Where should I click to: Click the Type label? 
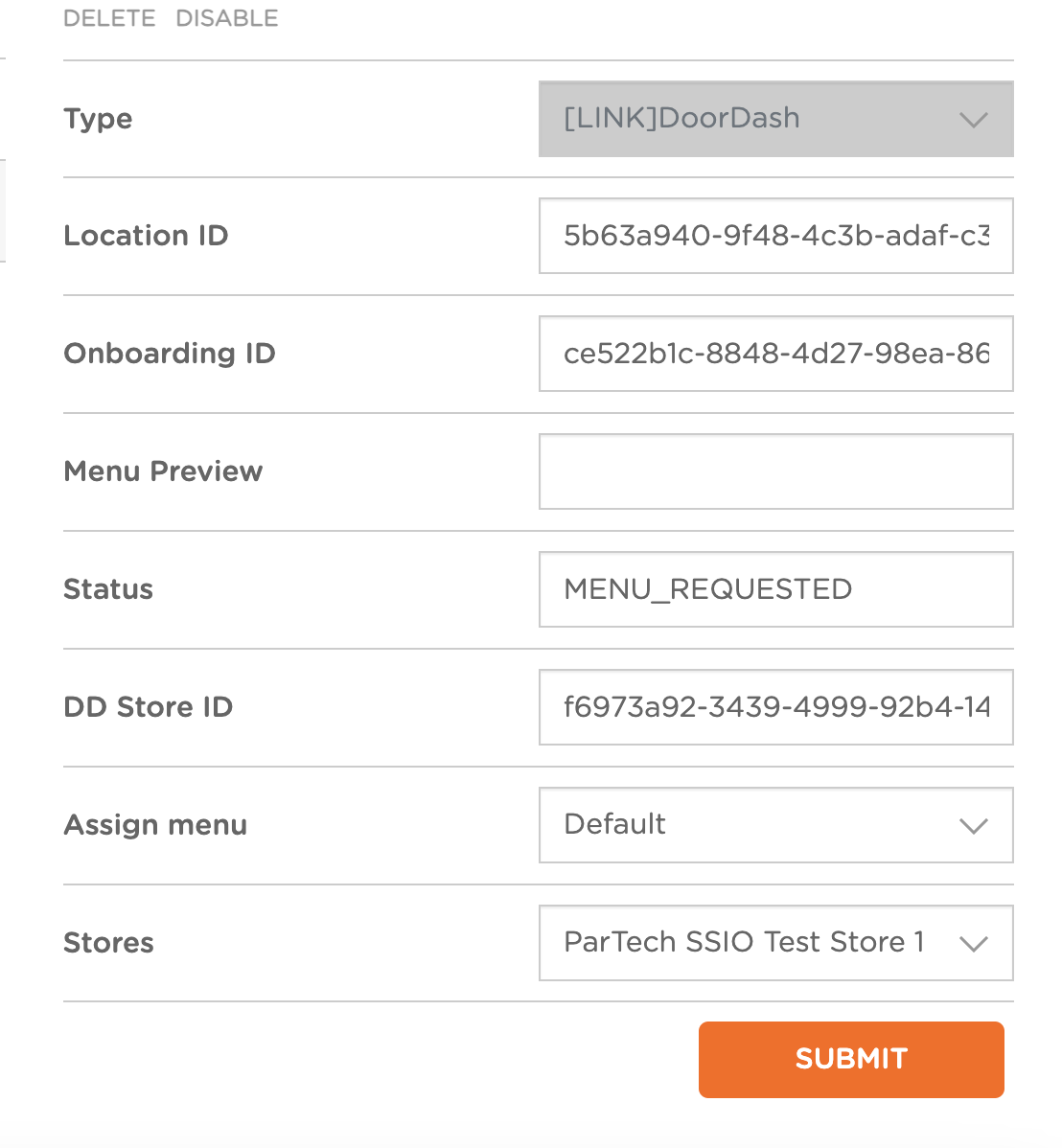97,119
